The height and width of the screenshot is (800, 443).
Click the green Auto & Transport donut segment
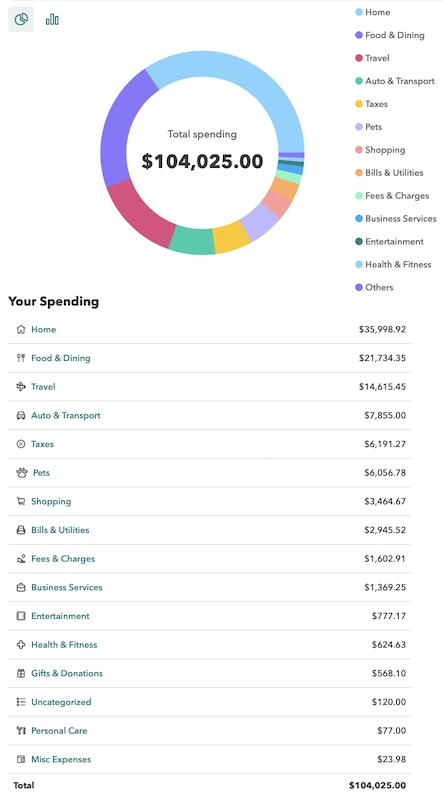click(x=191, y=241)
